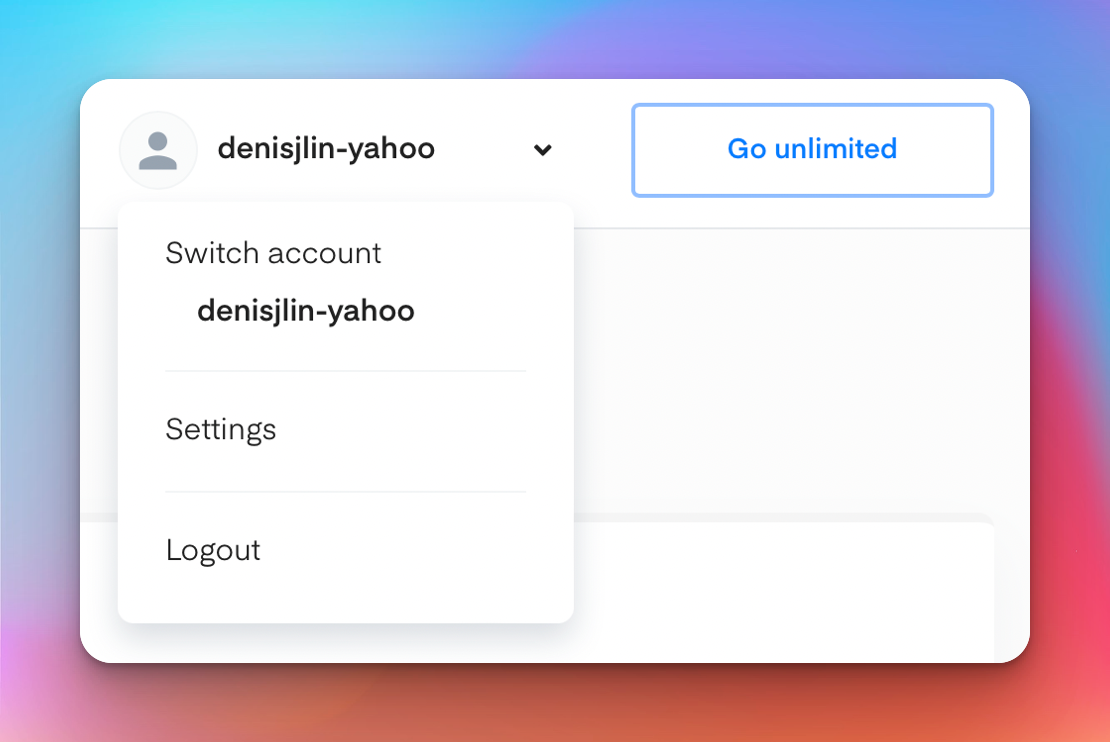
Task: Select denisjlin-yahoo under Switch account
Action: coord(306,311)
